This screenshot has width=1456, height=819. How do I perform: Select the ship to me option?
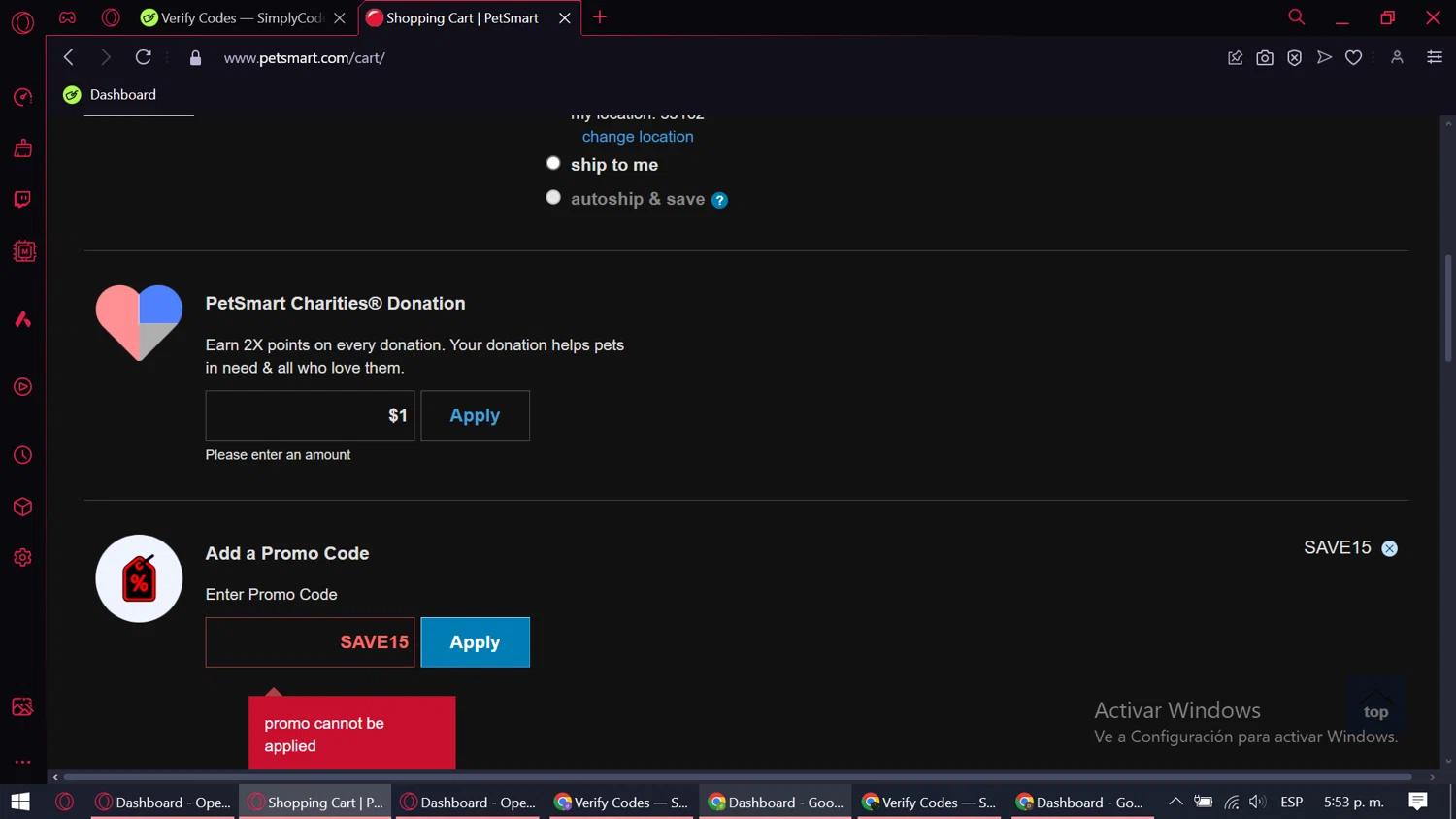(x=553, y=163)
